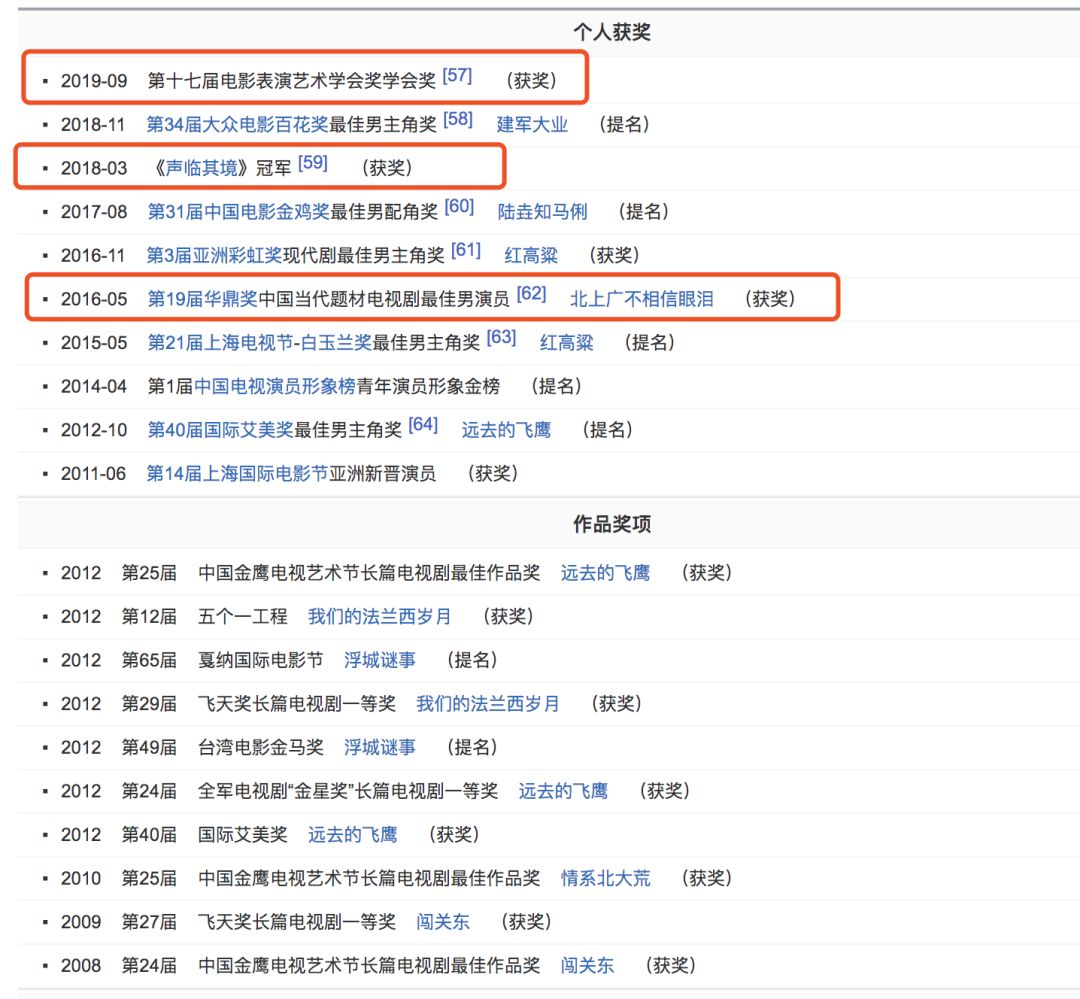Open 第40届国际艾美奖 link

[220, 430]
